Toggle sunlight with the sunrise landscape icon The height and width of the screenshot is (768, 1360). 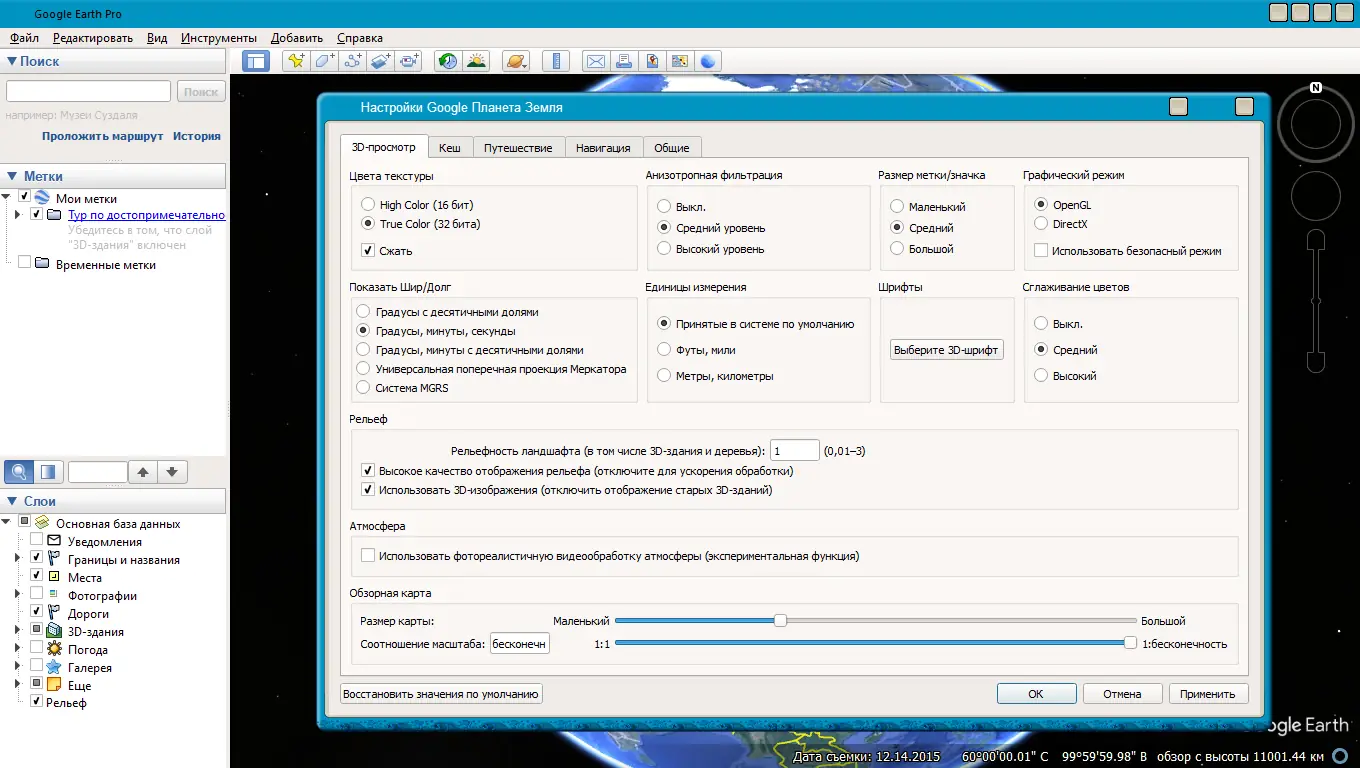point(476,61)
